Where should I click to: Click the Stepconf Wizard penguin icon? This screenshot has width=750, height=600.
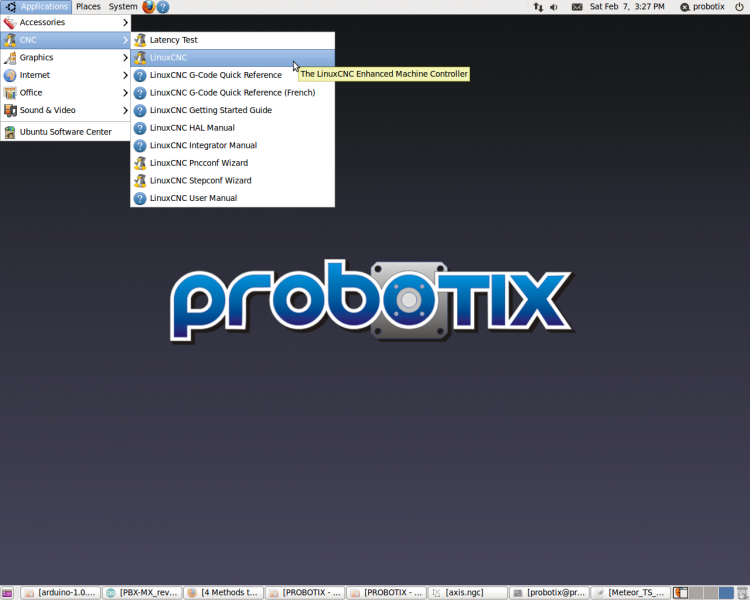[x=140, y=180]
